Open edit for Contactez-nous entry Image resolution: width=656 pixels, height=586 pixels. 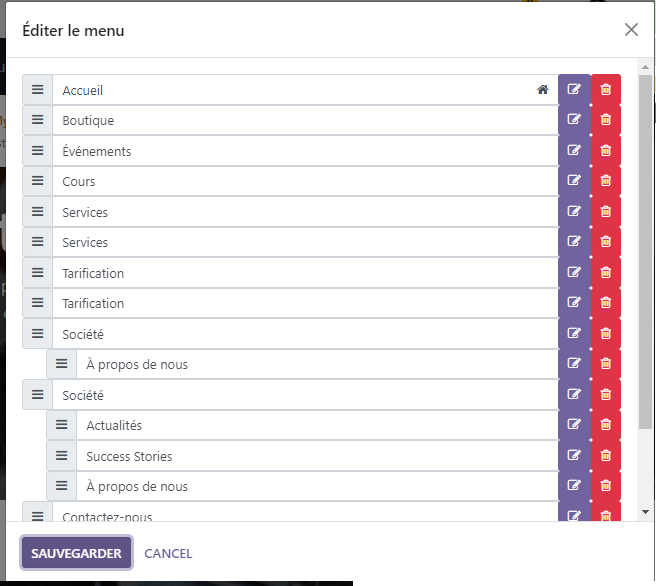click(x=574, y=515)
